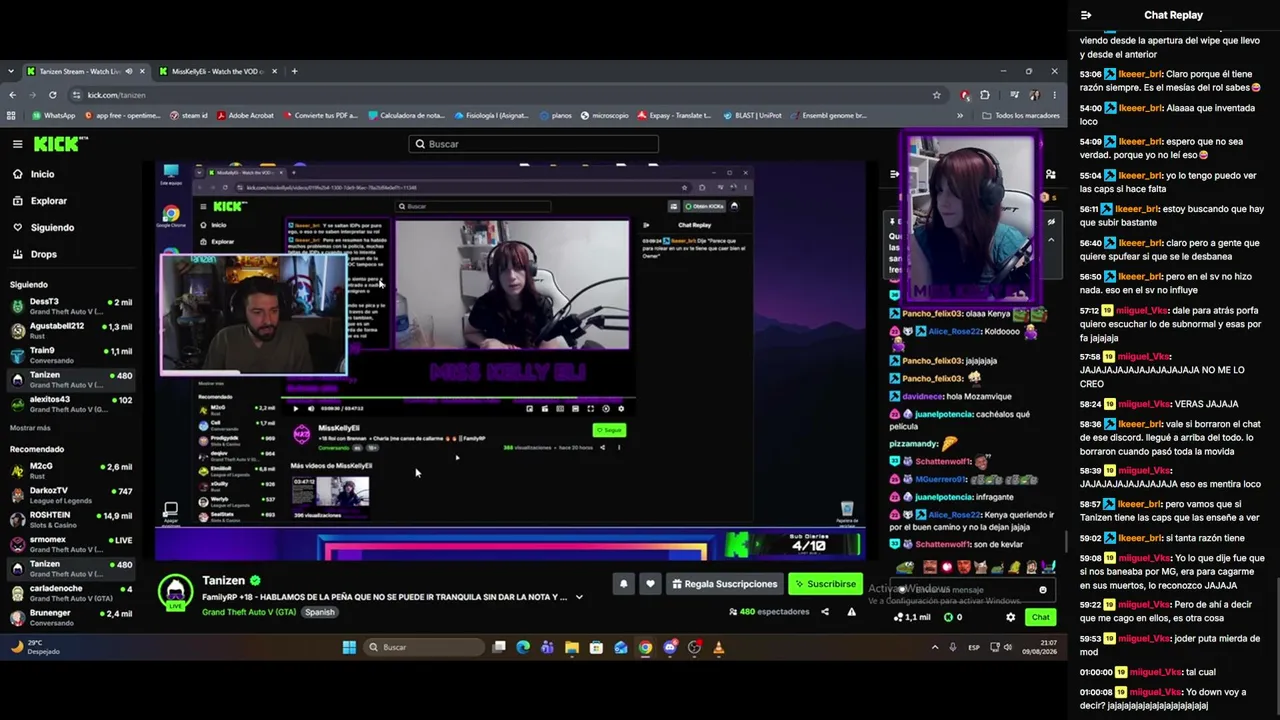Open Tanizen channel avatar

176,590
